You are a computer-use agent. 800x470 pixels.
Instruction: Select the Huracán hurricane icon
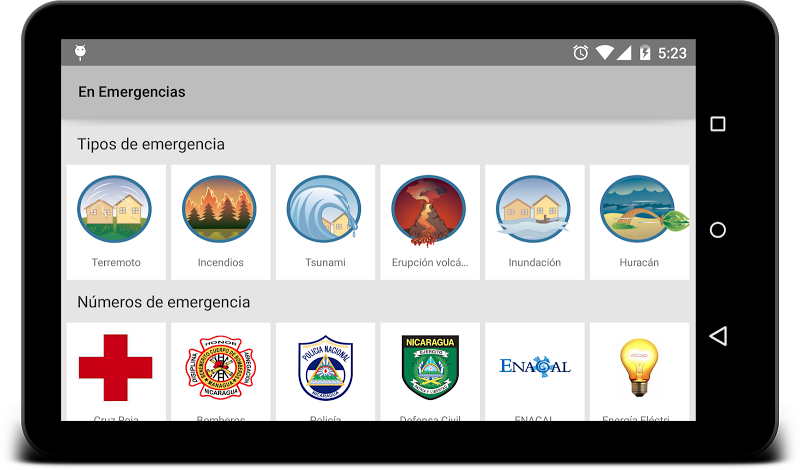click(644, 209)
